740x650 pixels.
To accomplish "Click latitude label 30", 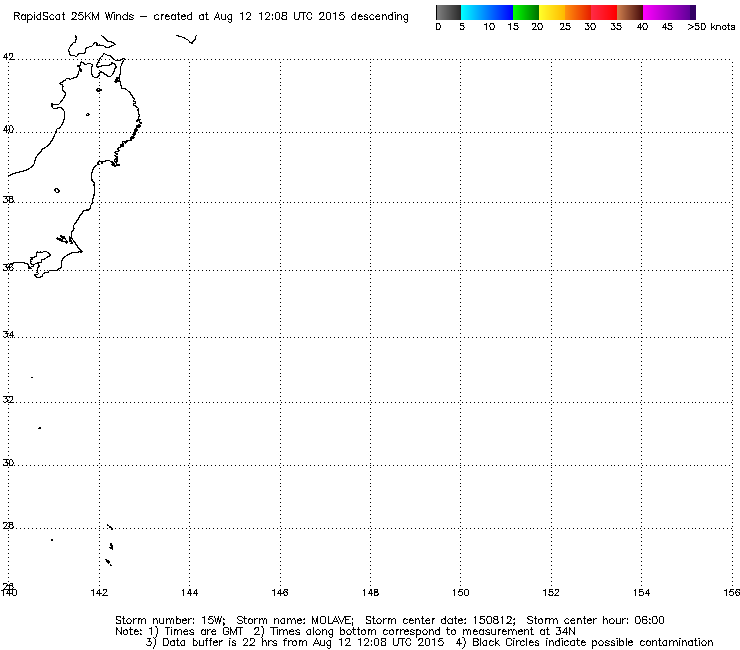I will (x=8, y=463).
